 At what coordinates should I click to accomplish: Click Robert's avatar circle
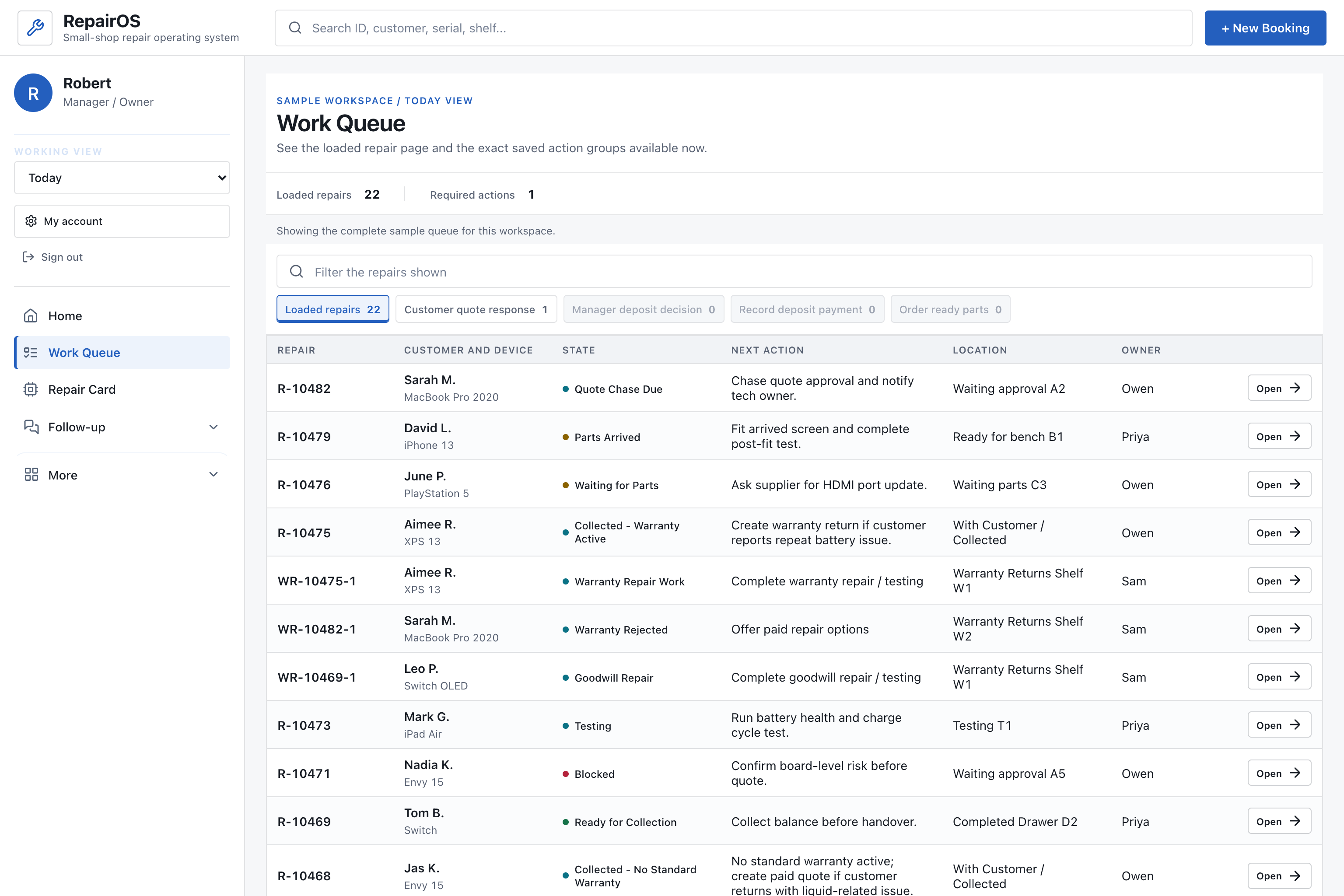pos(33,93)
